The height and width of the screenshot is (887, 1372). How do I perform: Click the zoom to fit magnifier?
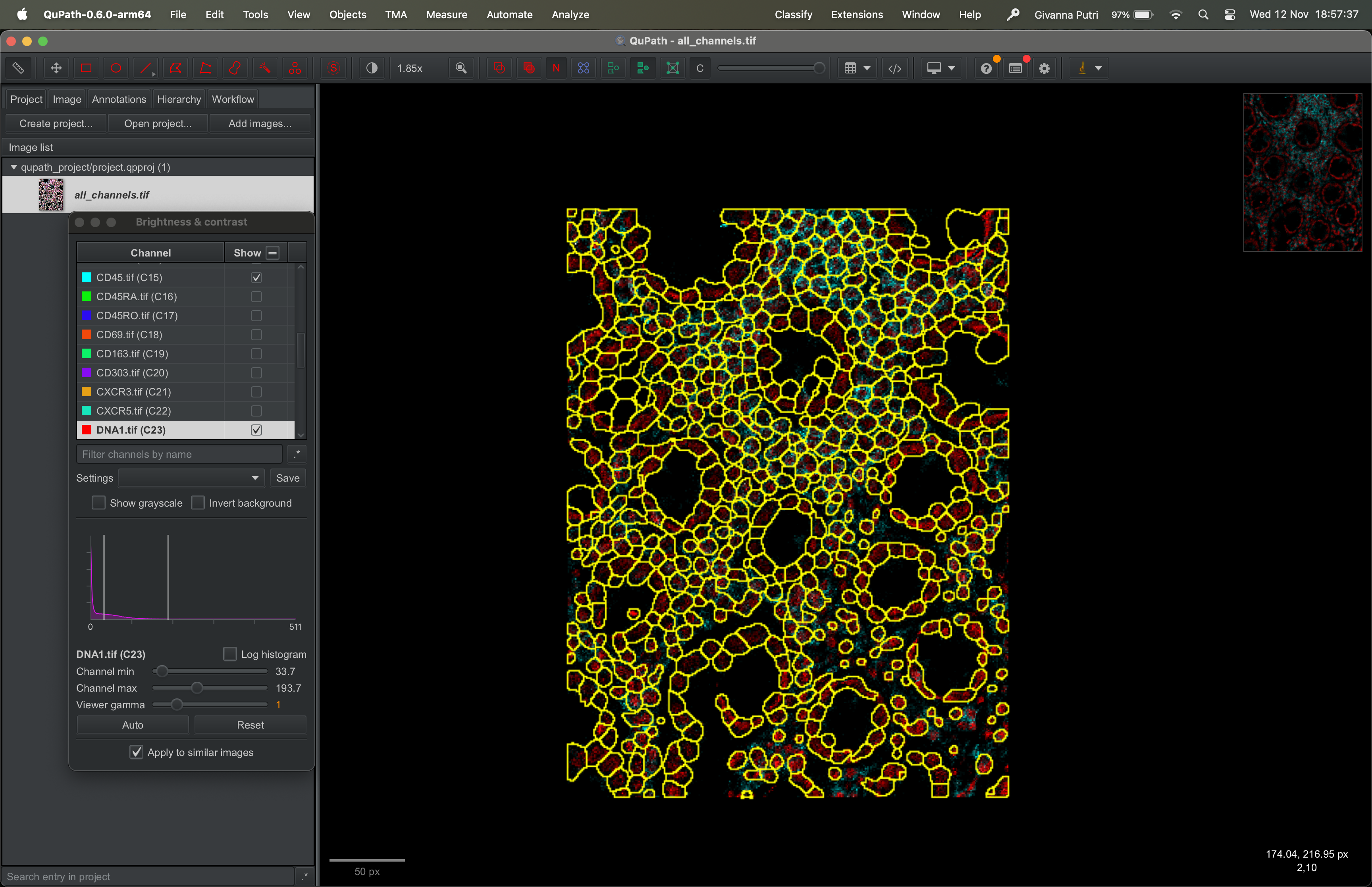(x=461, y=68)
